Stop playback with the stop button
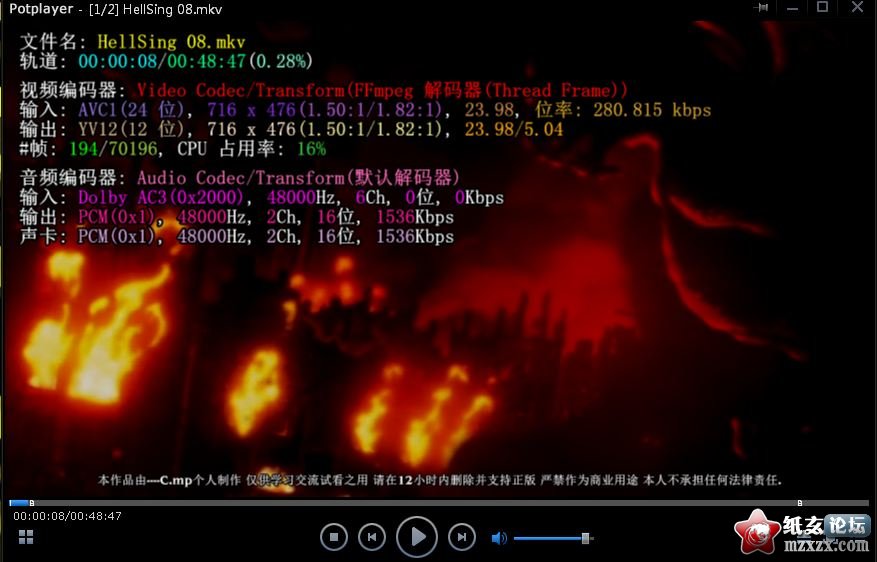This screenshot has width=877, height=562. [334, 537]
